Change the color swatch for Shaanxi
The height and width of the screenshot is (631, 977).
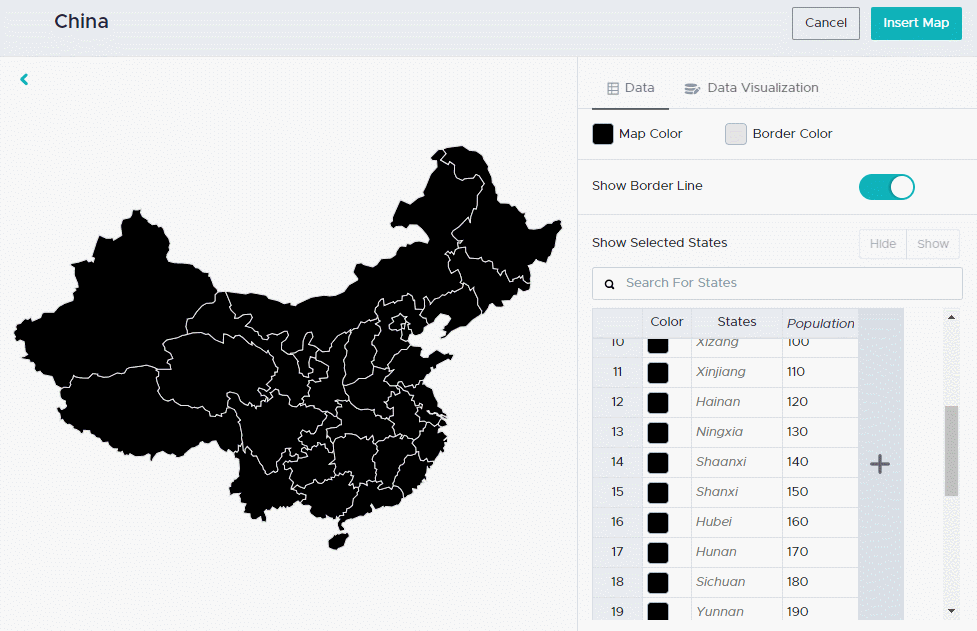pos(658,462)
